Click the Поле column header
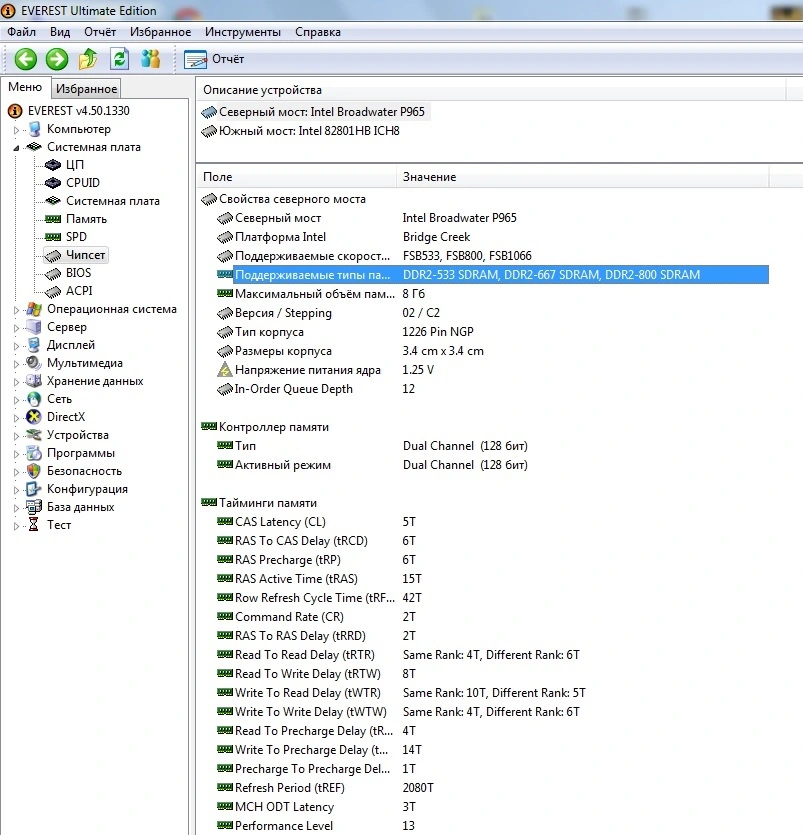803x835 pixels. click(297, 177)
